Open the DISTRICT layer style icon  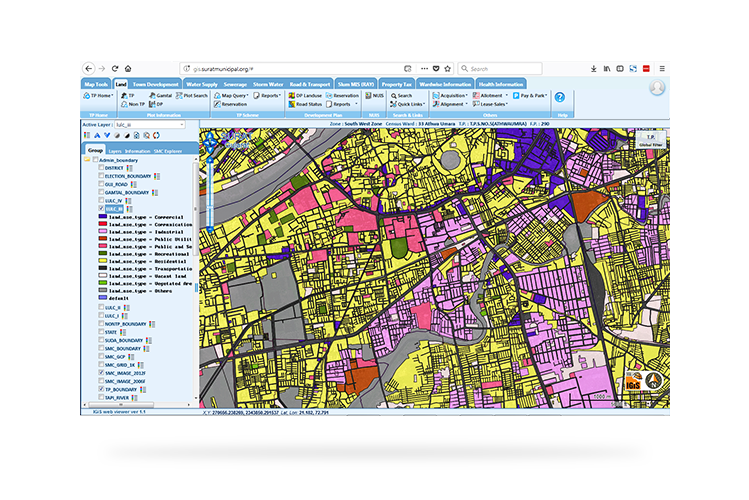coord(129,168)
